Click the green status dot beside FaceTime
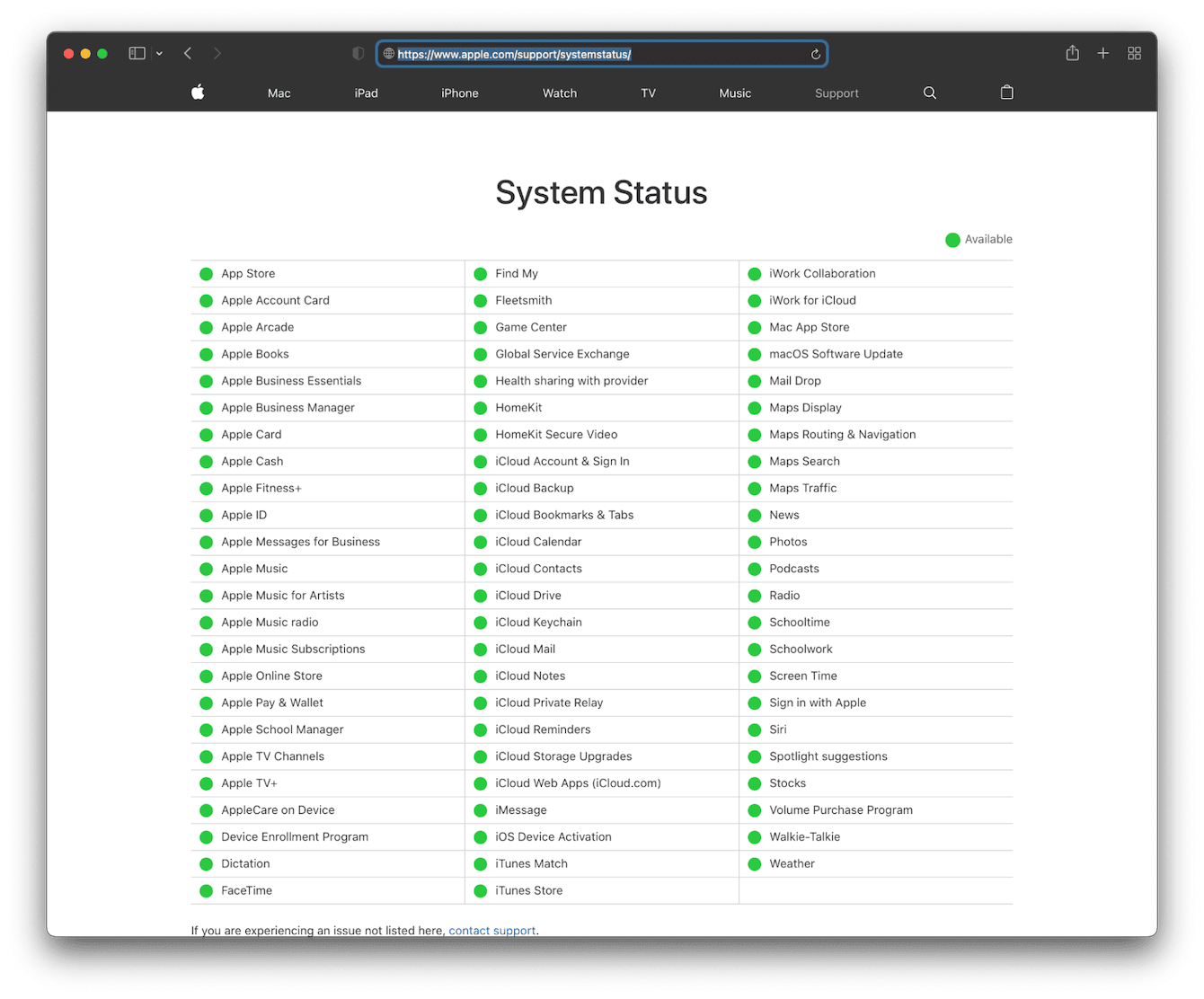The width and height of the screenshot is (1204, 999). [x=206, y=891]
